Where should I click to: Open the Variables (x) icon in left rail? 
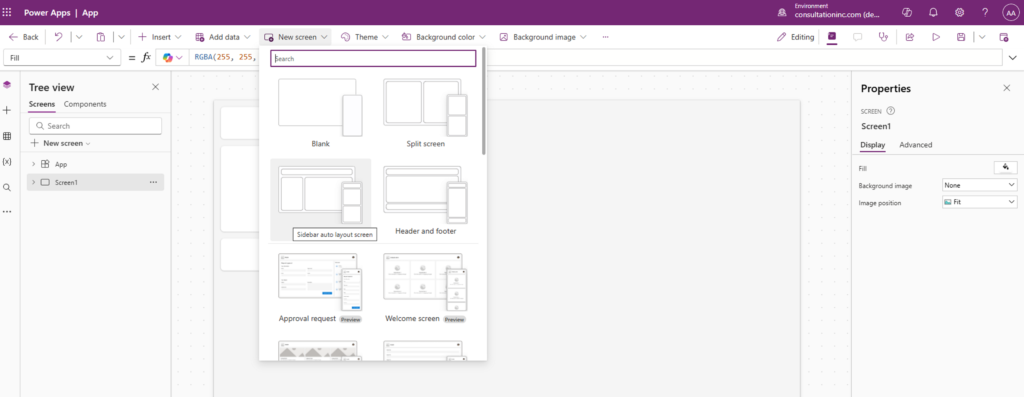7,161
